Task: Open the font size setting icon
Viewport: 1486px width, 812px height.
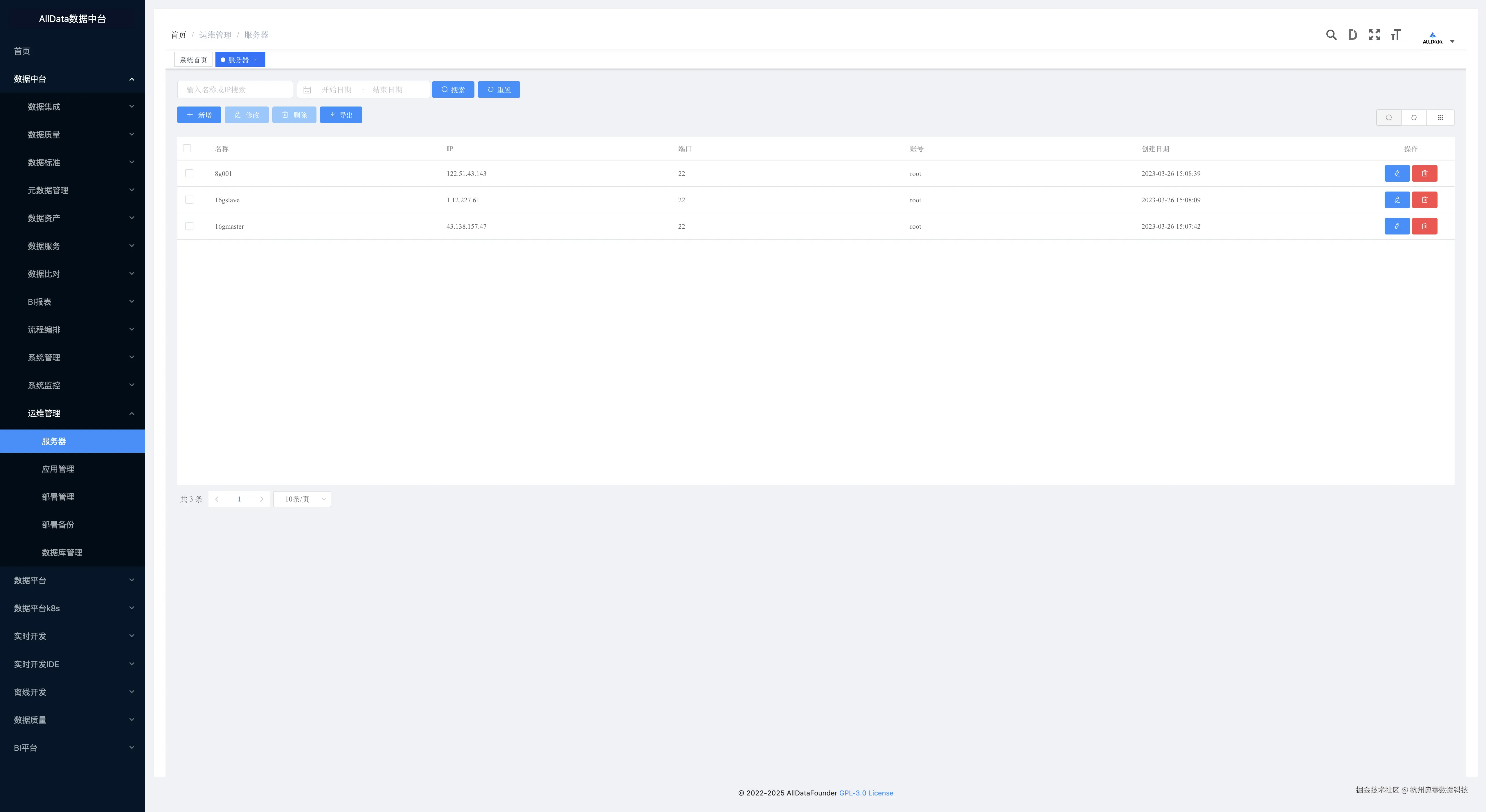Action: pos(1395,35)
